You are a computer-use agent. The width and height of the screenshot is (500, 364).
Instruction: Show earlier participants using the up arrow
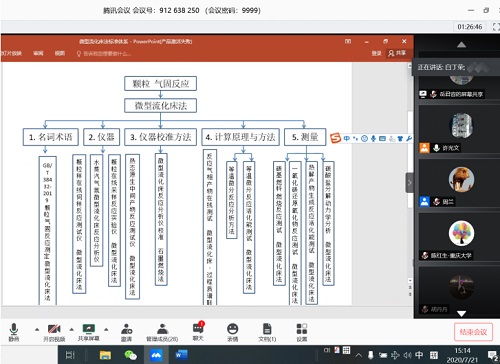tap(461, 45)
